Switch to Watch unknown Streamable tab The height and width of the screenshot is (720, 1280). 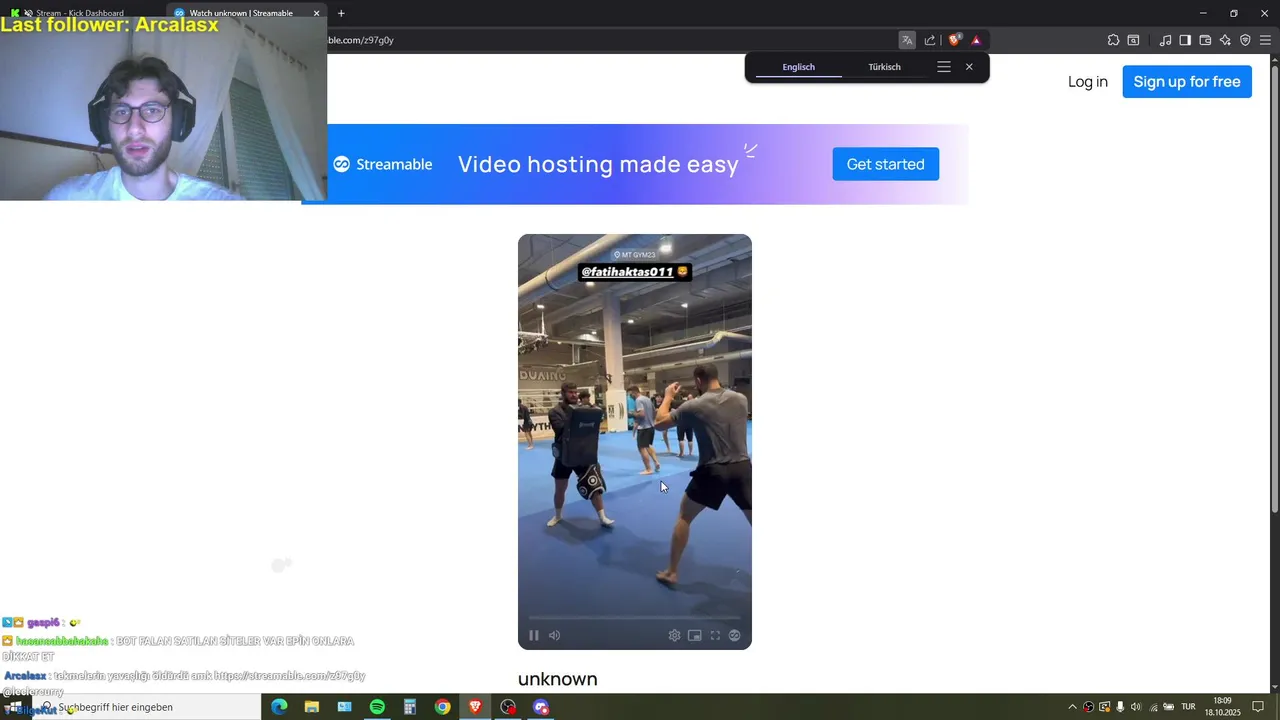point(240,13)
